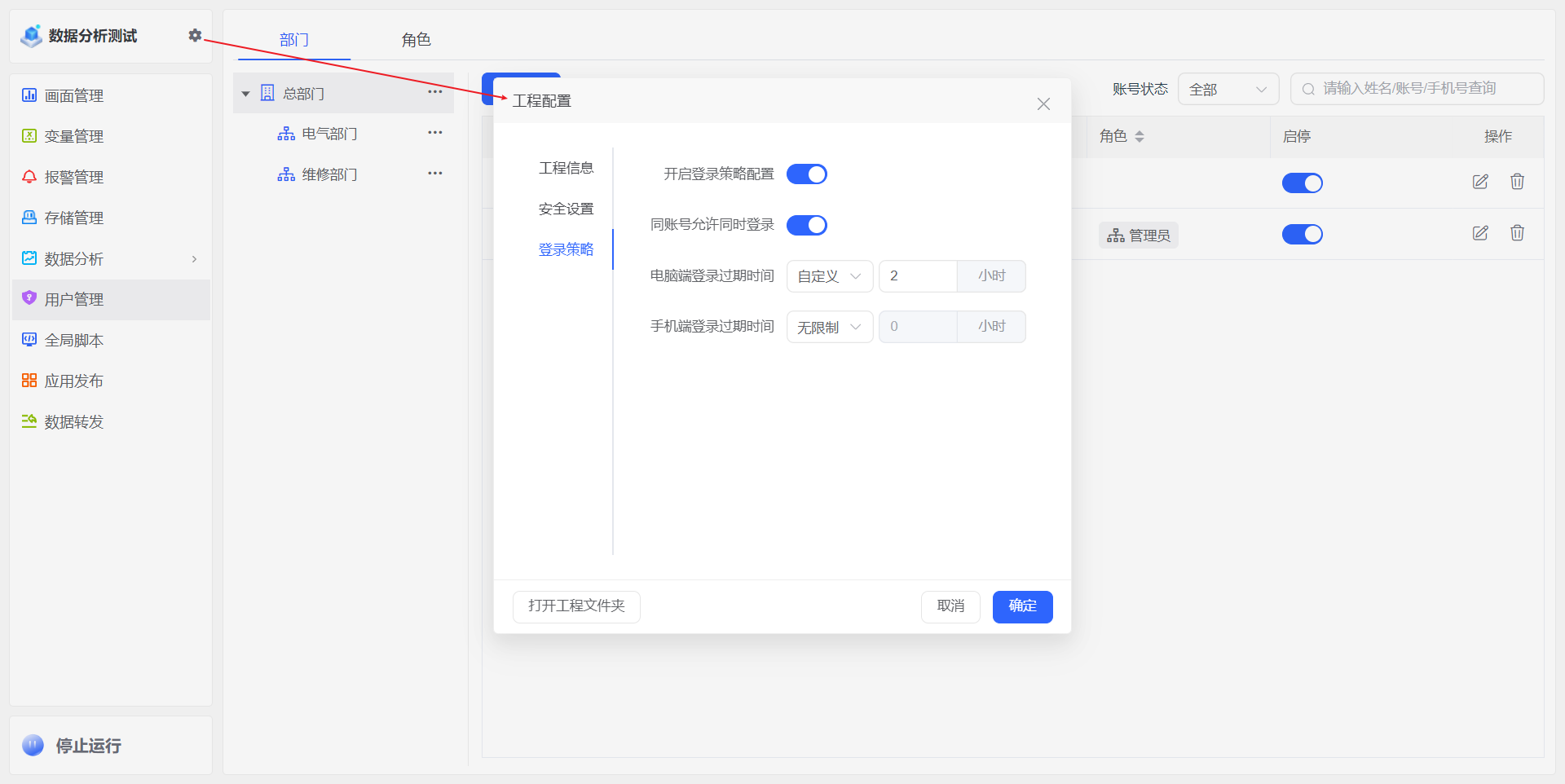This screenshot has width=1565, height=784.
Task: Turn off 同账号允许同时登录
Action: [806, 225]
